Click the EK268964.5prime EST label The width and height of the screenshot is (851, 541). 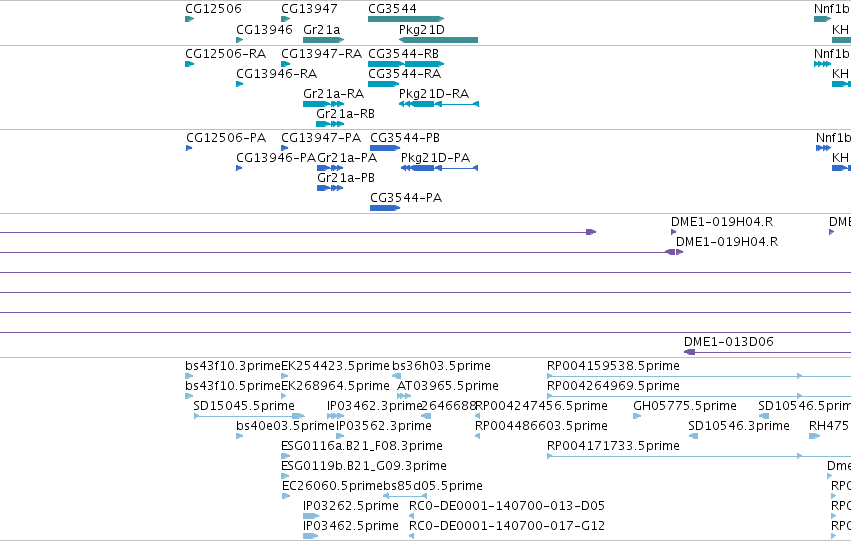[335, 386]
